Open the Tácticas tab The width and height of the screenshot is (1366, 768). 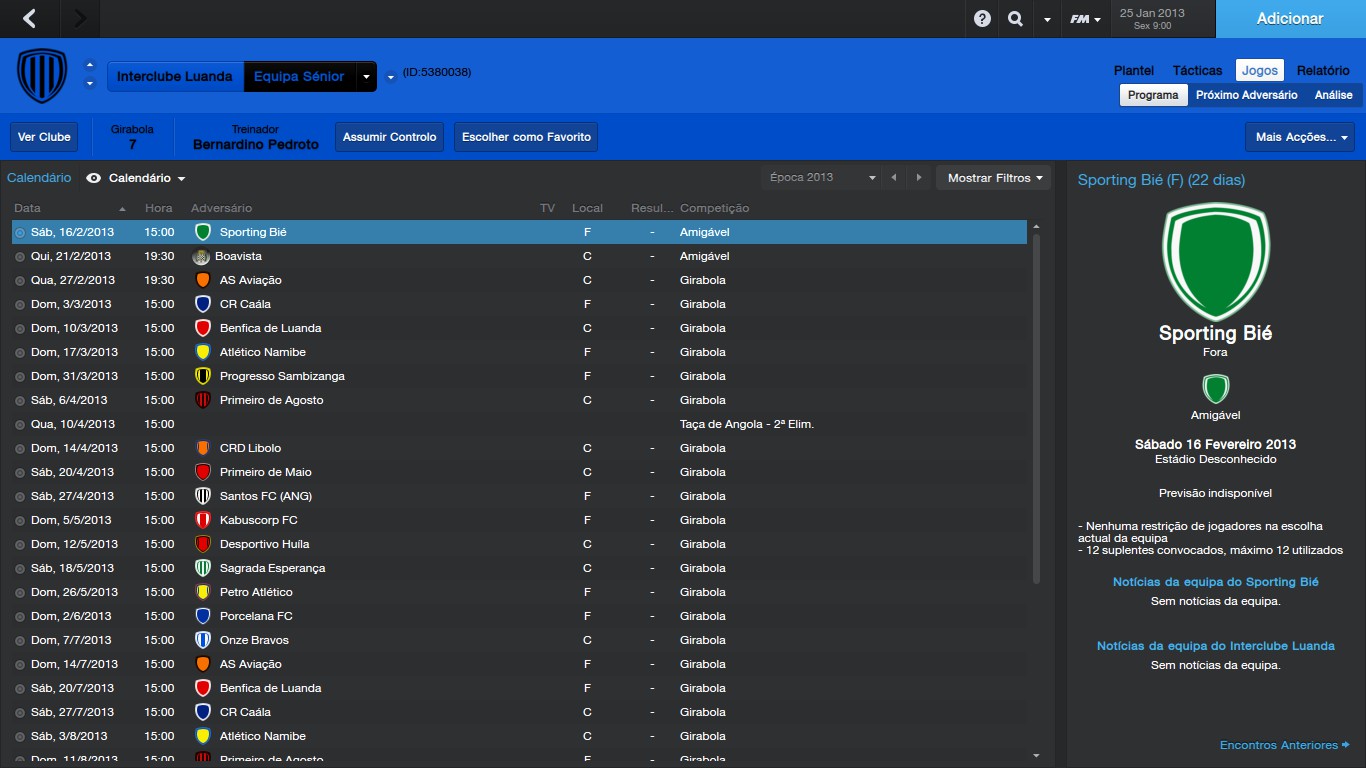pyautogui.click(x=1197, y=70)
